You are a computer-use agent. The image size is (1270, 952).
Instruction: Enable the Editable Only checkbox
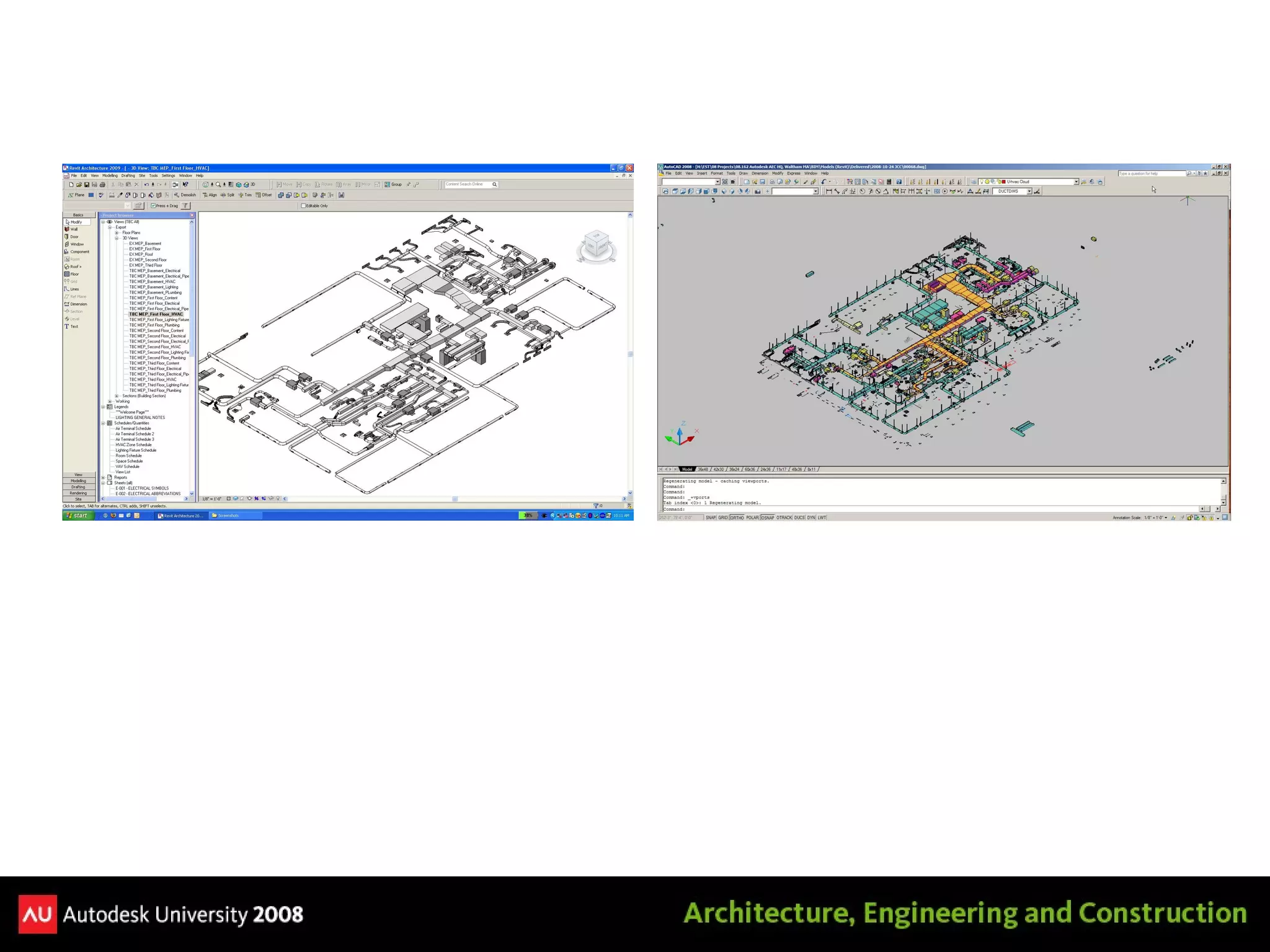point(303,206)
